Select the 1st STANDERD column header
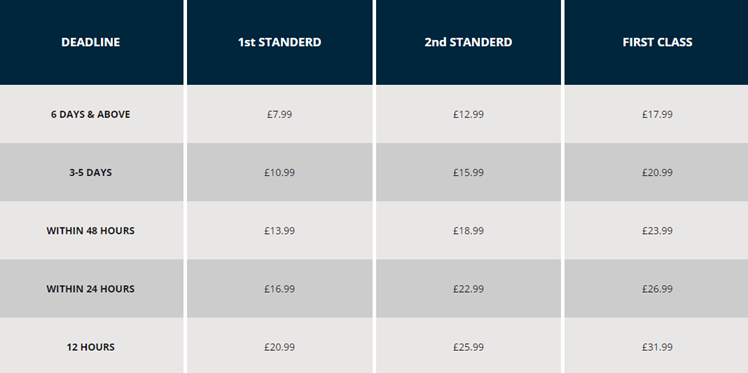This screenshot has width=748, height=373. (280, 42)
